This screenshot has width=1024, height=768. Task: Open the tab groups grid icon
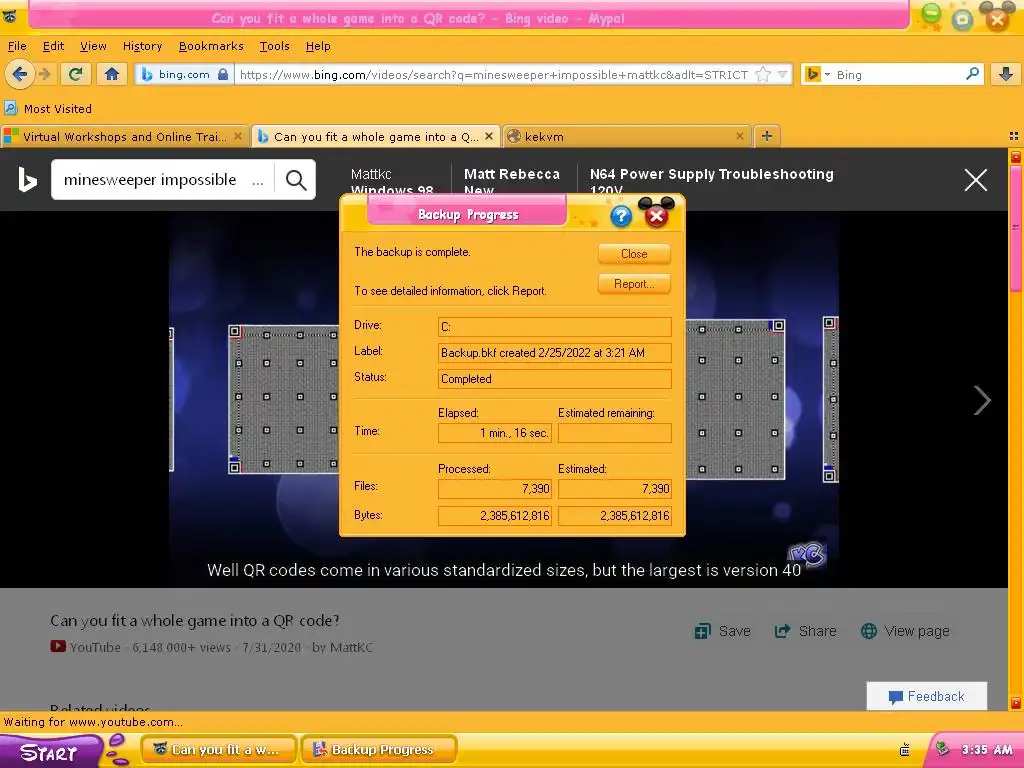pos(1014,136)
